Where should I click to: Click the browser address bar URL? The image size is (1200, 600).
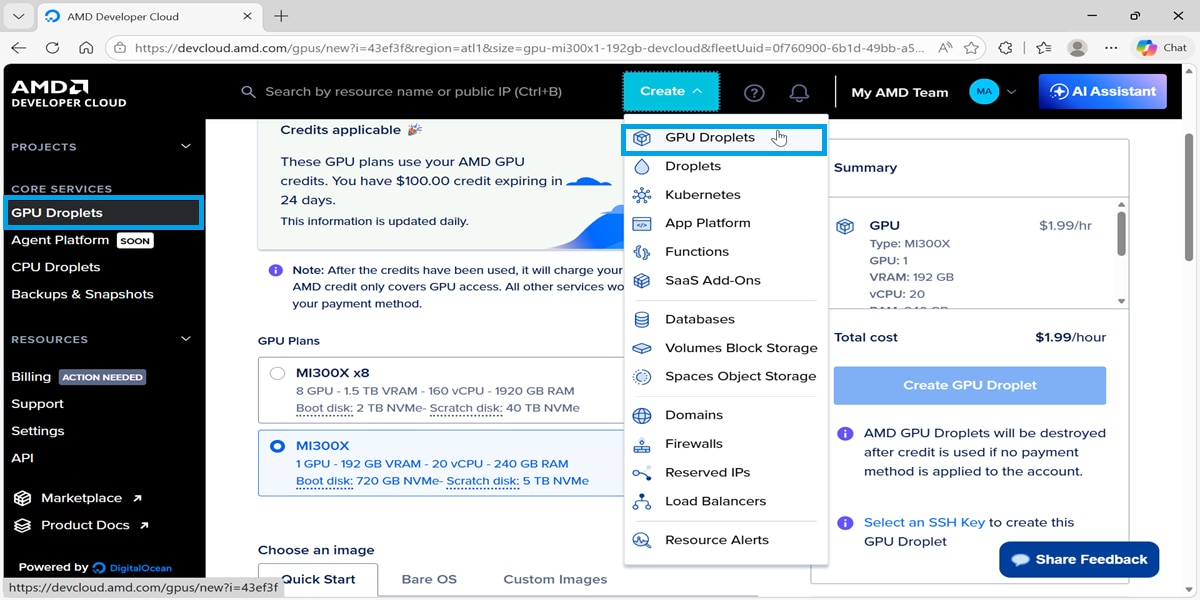tap(530, 47)
